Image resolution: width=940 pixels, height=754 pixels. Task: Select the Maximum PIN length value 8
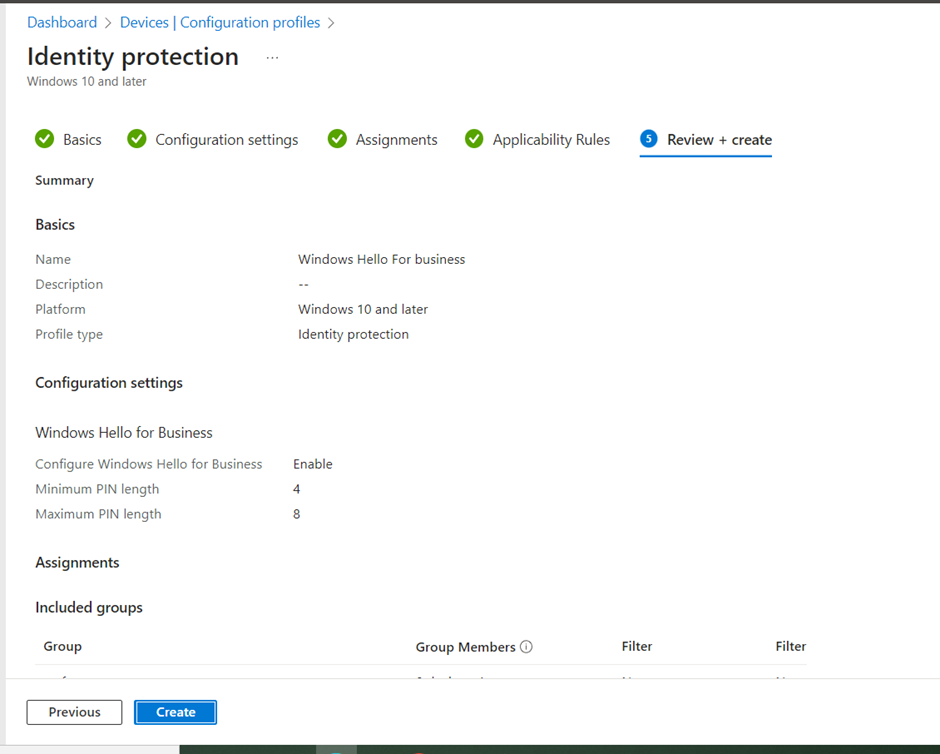click(296, 514)
